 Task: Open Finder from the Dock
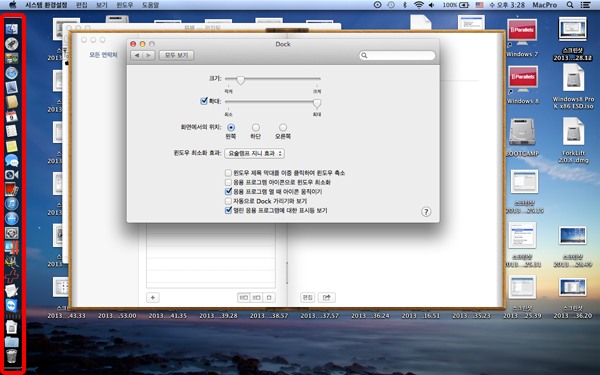[x=11, y=29]
